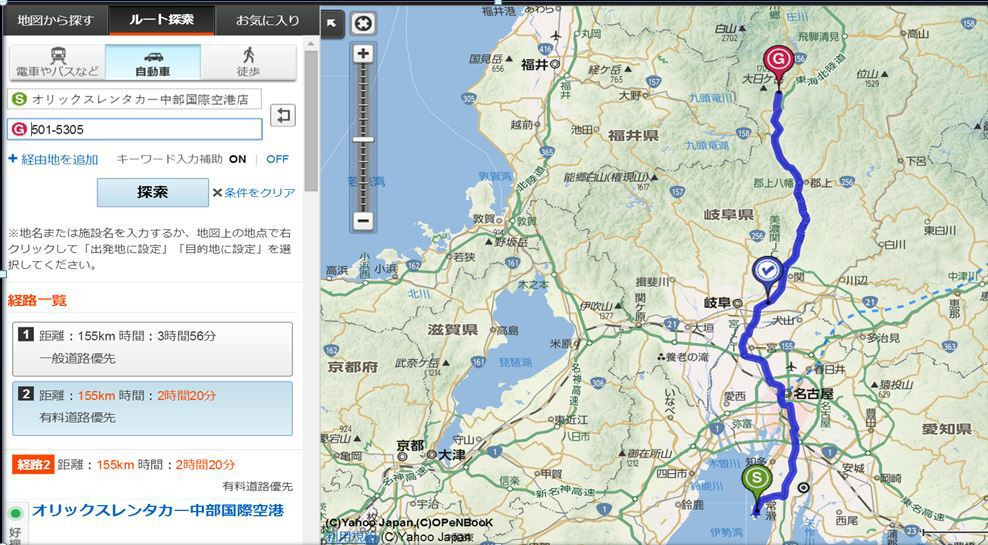Click the 探索 search button
988x545 pixels.
coord(152,192)
